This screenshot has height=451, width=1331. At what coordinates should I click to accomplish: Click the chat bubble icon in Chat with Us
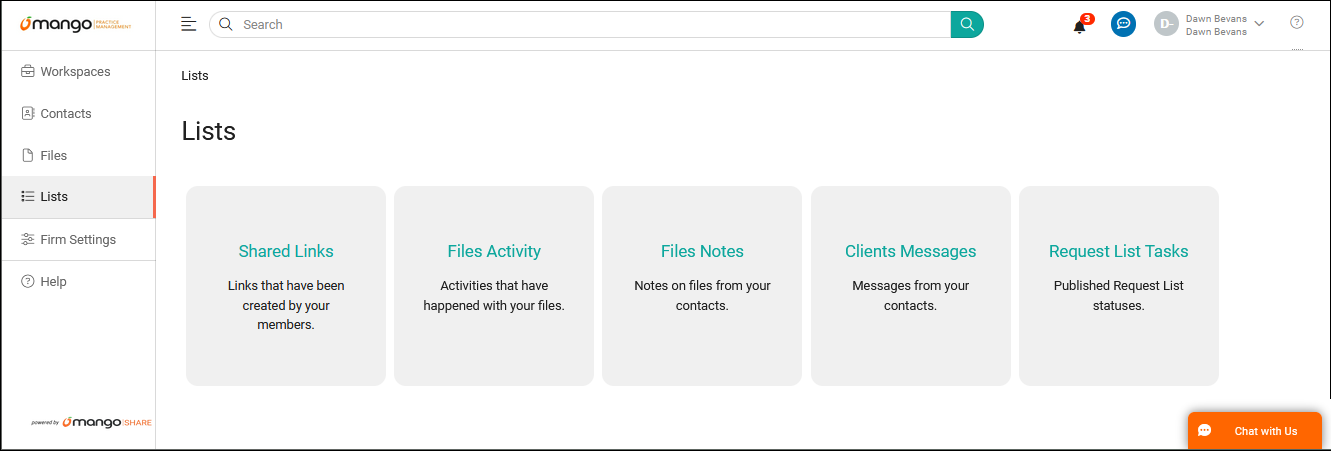pos(1205,431)
